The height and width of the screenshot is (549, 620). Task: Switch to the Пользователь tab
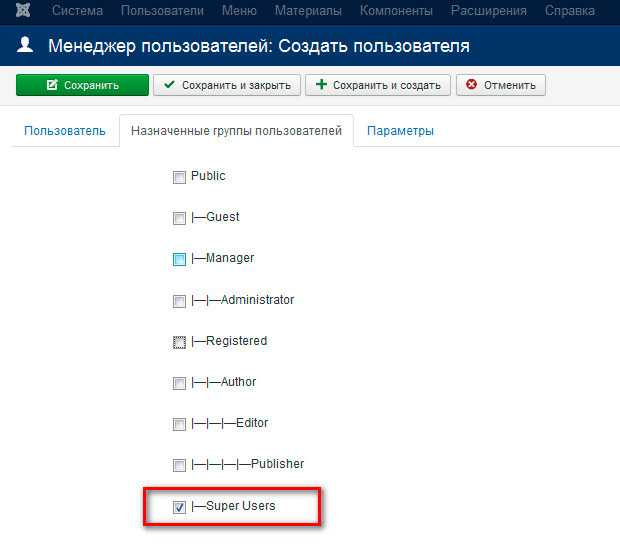65,131
